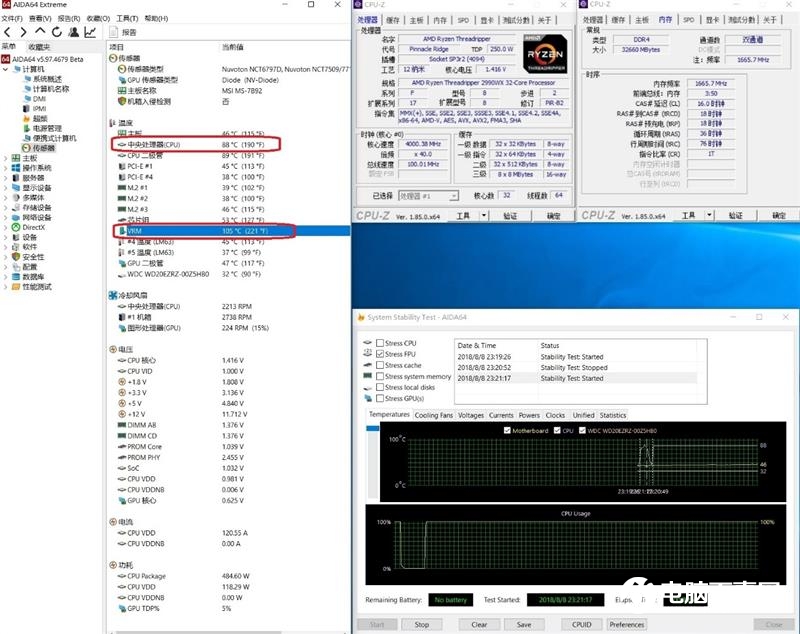Click the blue temperature graph selector bar
The height and width of the screenshot is (634, 800).
tap(375, 430)
